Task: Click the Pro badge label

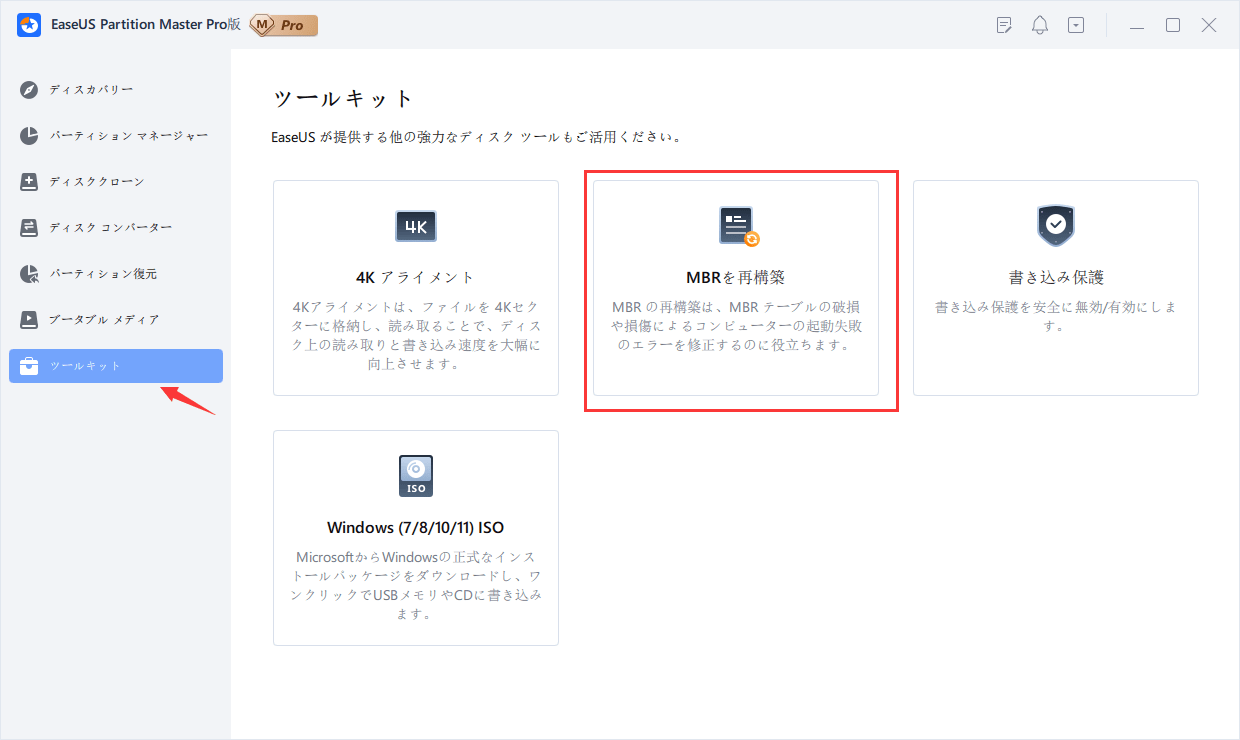Action: (283, 25)
